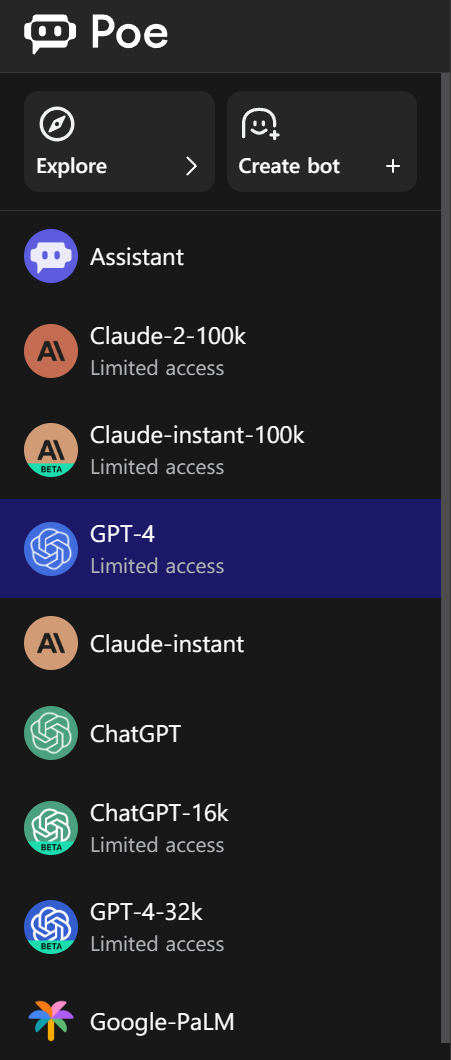Open the Assistant bot conversation
The height and width of the screenshot is (1060, 451).
220,256
